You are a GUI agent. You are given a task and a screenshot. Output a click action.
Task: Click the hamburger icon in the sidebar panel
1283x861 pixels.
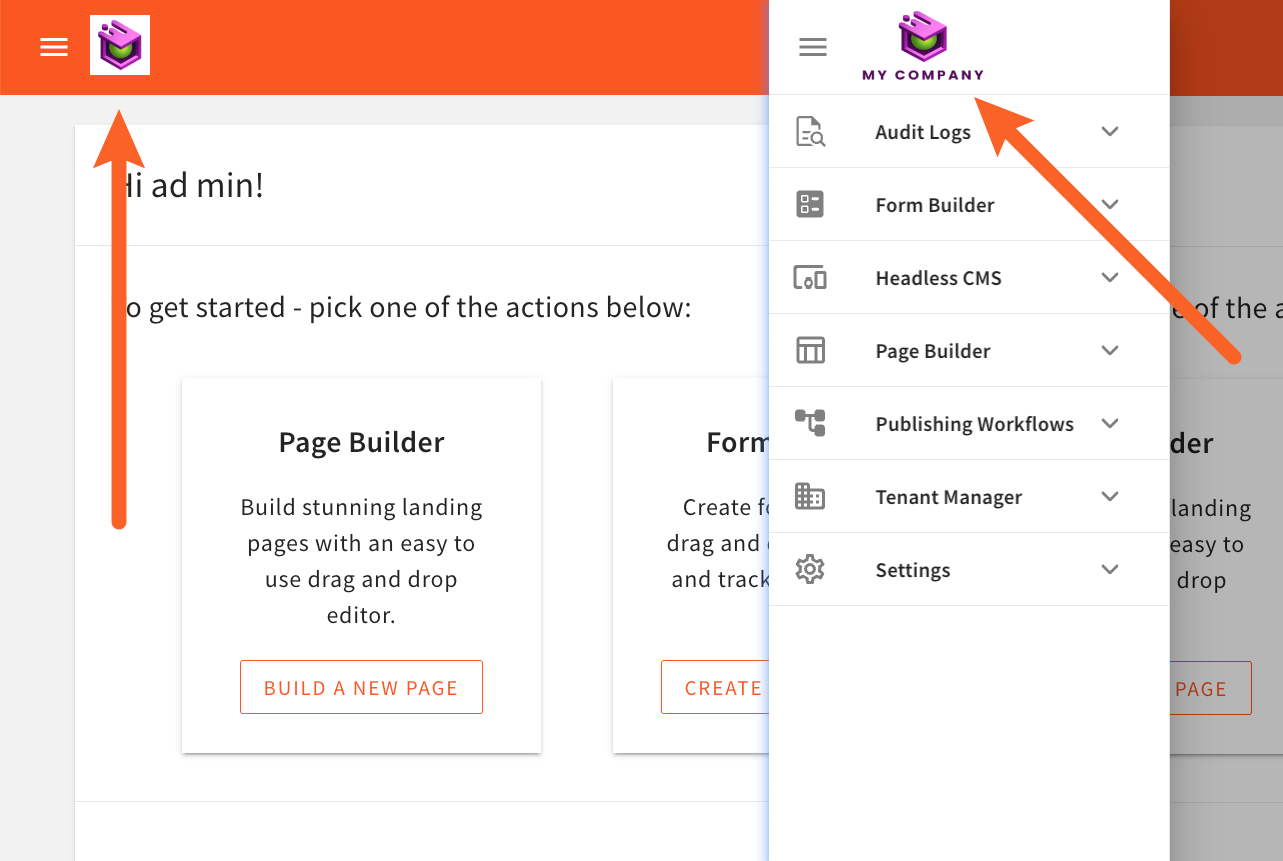(812, 46)
